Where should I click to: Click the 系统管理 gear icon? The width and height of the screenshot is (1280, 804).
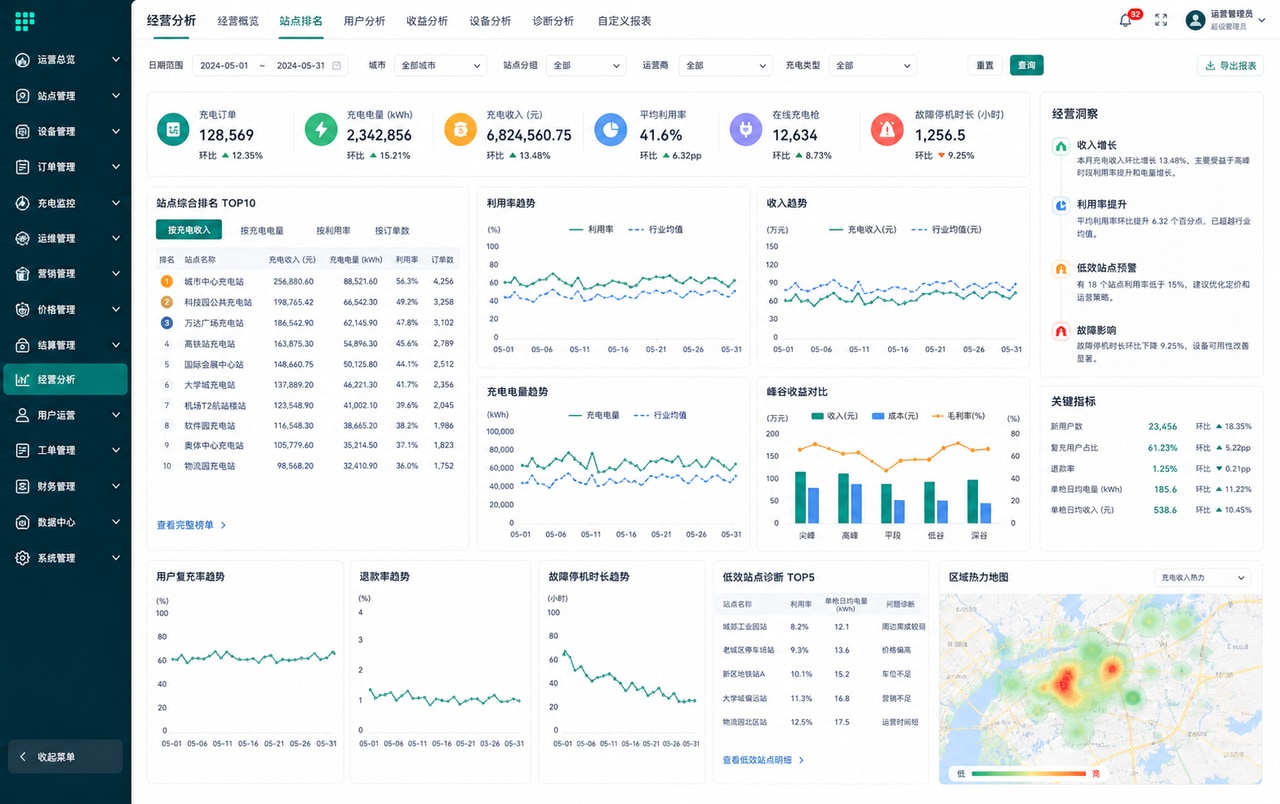coord(23,558)
